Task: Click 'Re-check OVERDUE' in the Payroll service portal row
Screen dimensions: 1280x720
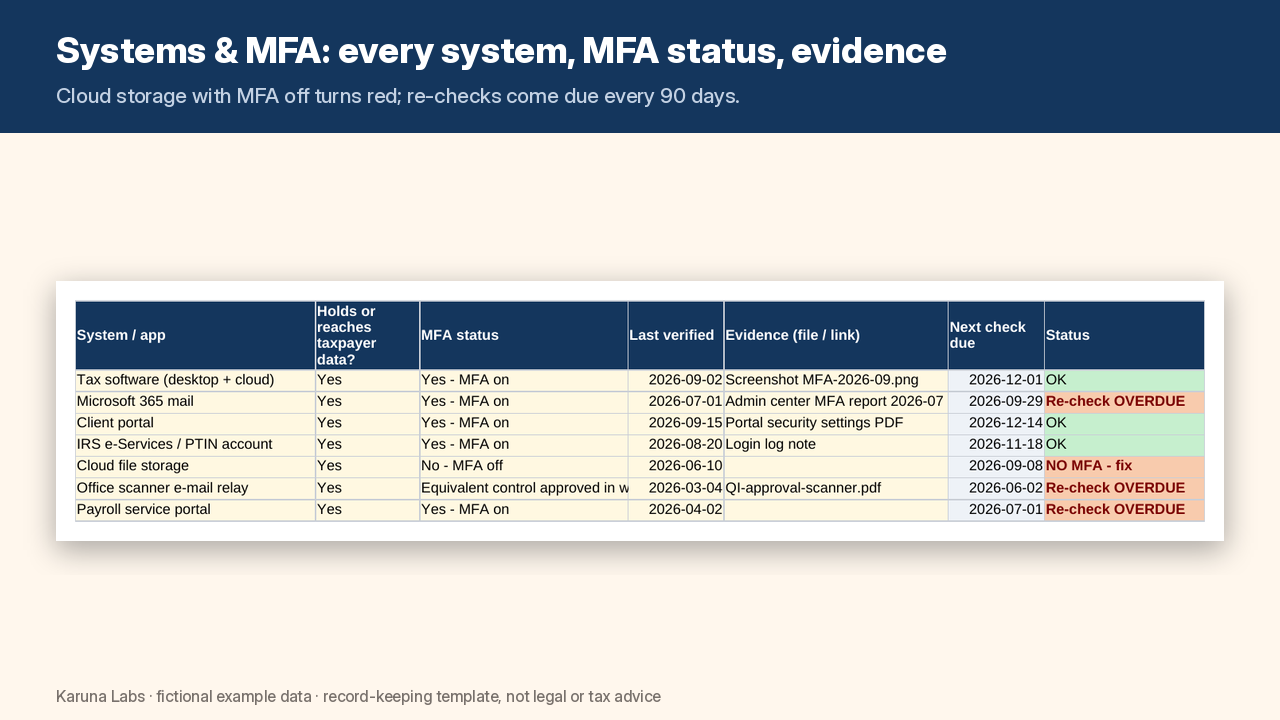Action: pos(1124,510)
